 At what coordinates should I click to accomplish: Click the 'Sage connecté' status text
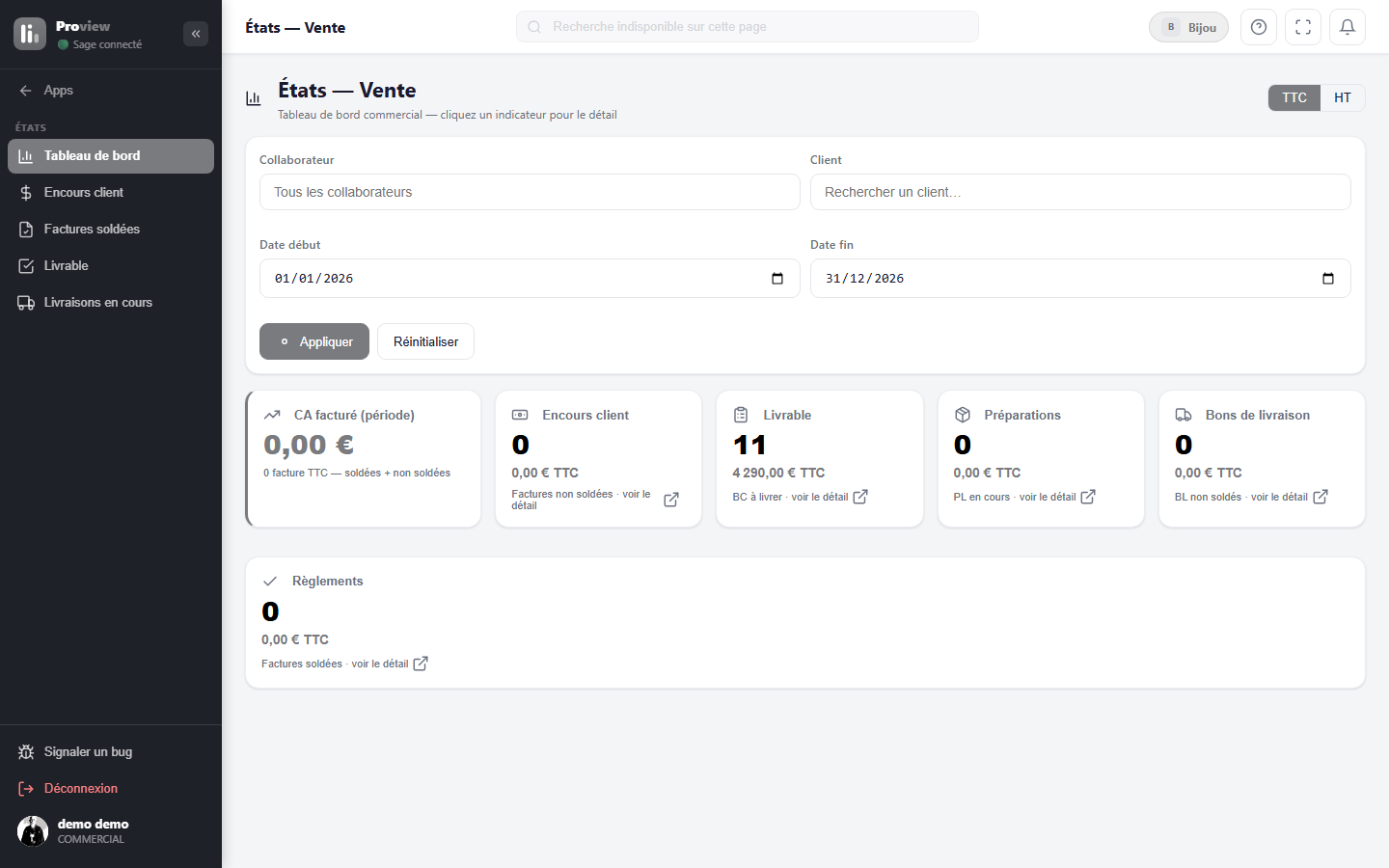pos(107,44)
